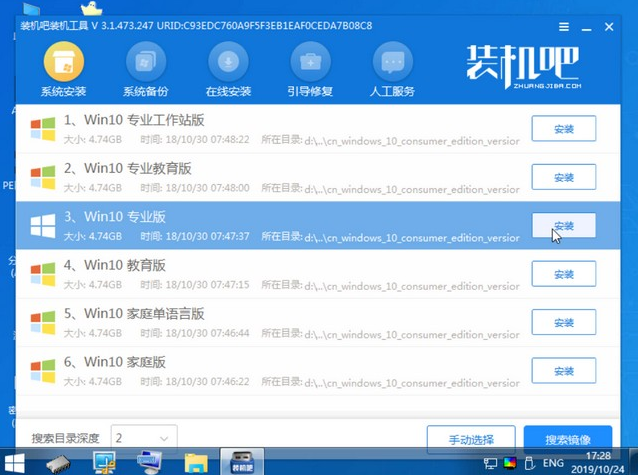Select the '6、Win10 家庭版' title
Screen dimensions: 638x476
click(x=114, y=362)
